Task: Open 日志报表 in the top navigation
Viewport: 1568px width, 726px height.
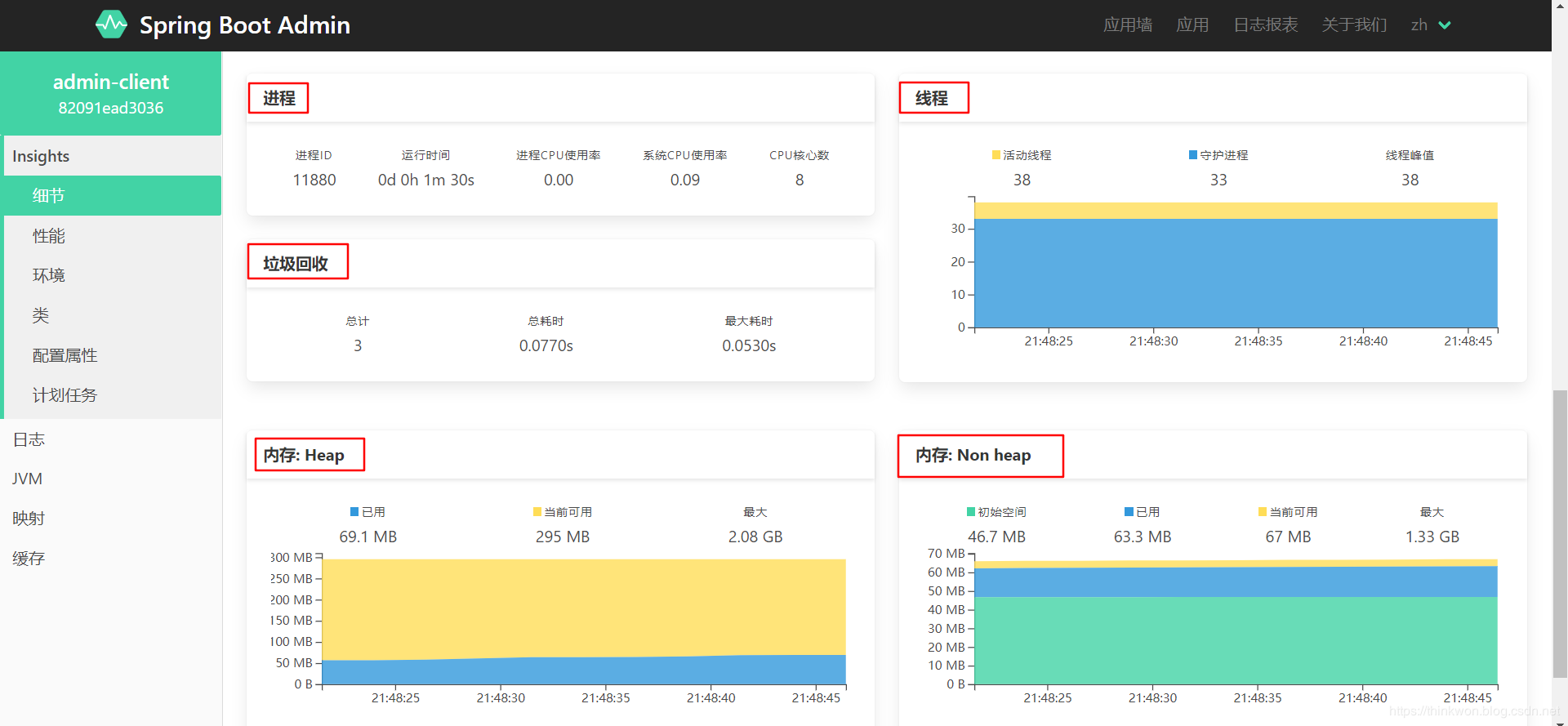Action: (1265, 25)
